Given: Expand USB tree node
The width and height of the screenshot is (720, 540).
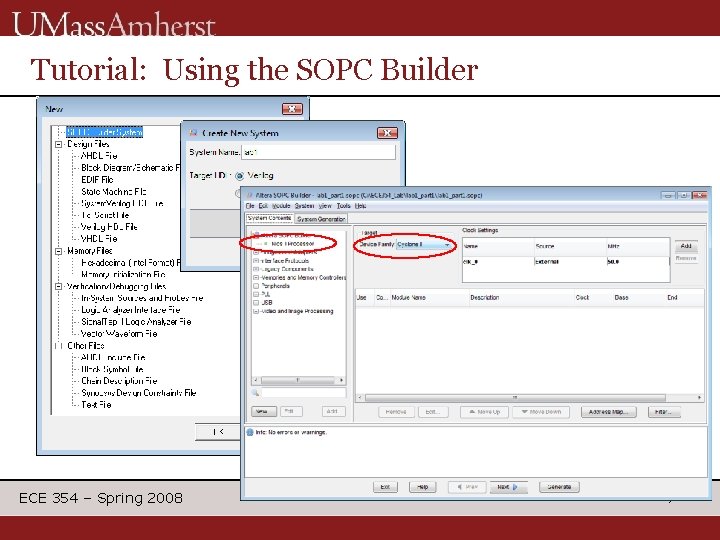Looking at the screenshot, I should pyautogui.click(x=256, y=303).
